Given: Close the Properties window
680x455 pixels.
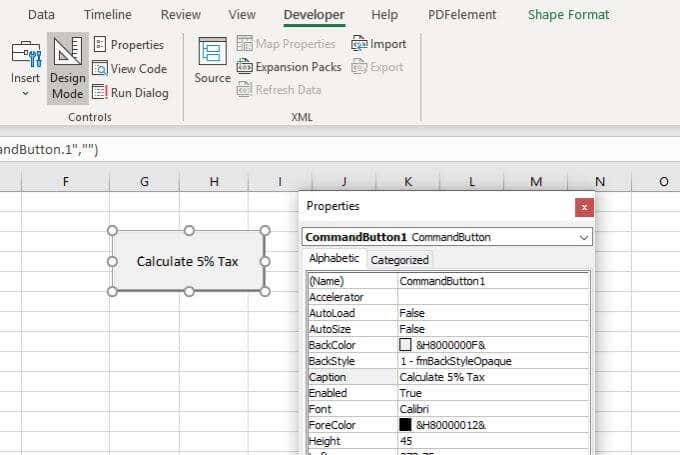Looking at the screenshot, I should click(584, 207).
